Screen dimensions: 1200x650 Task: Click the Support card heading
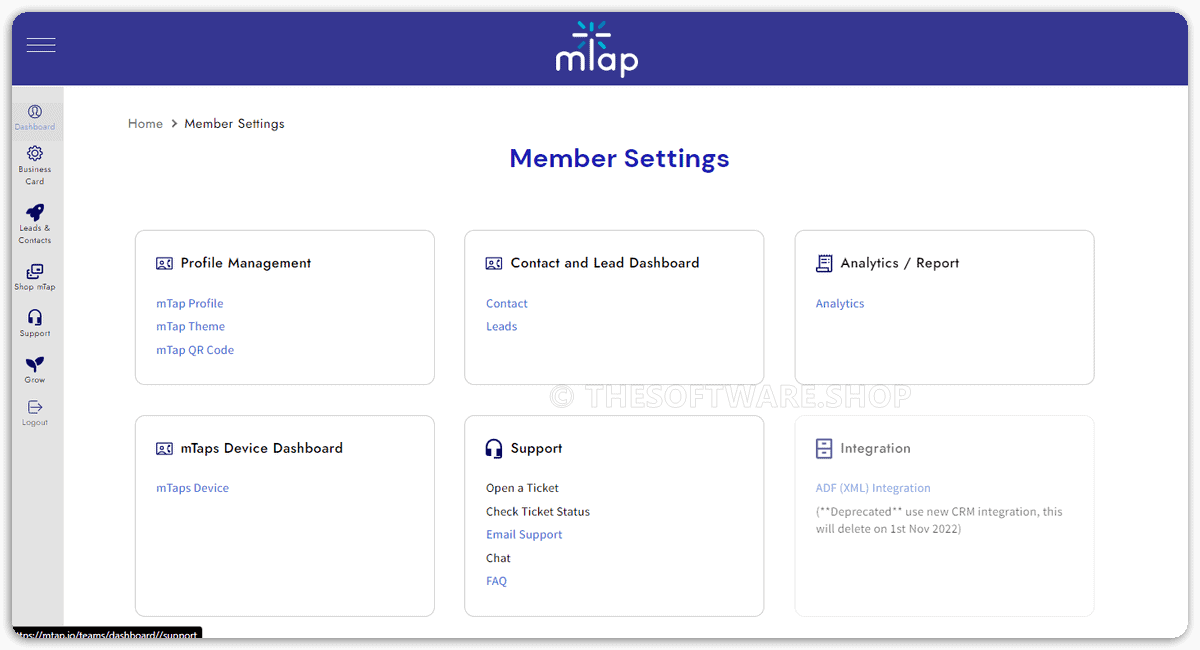[537, 449]
